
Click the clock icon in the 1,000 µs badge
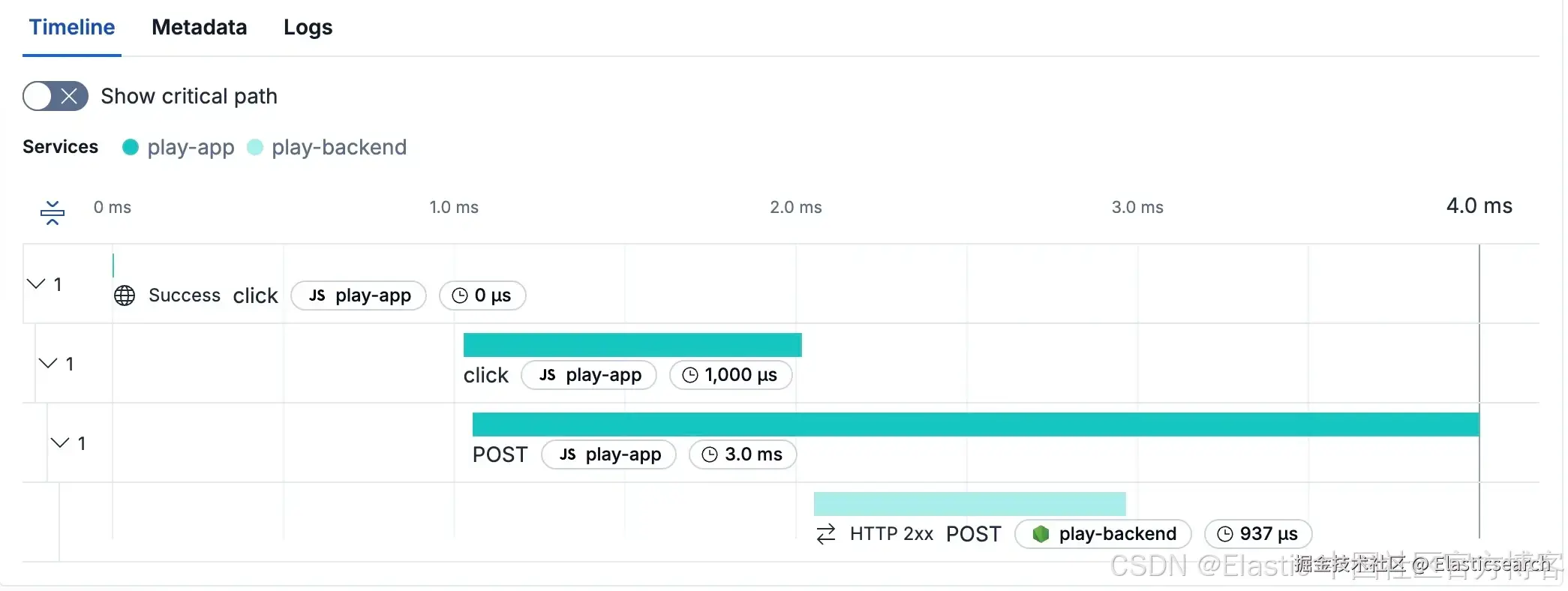690,375
